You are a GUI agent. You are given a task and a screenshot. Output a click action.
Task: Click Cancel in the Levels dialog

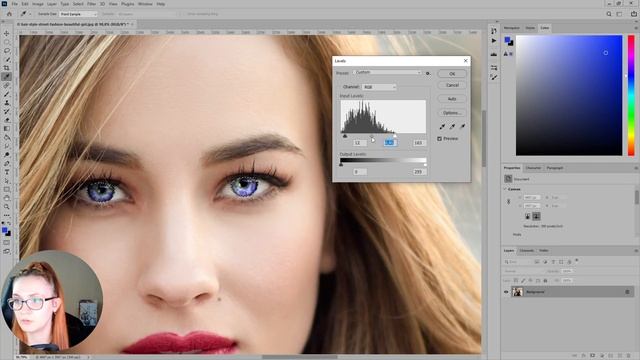[452, 85]
